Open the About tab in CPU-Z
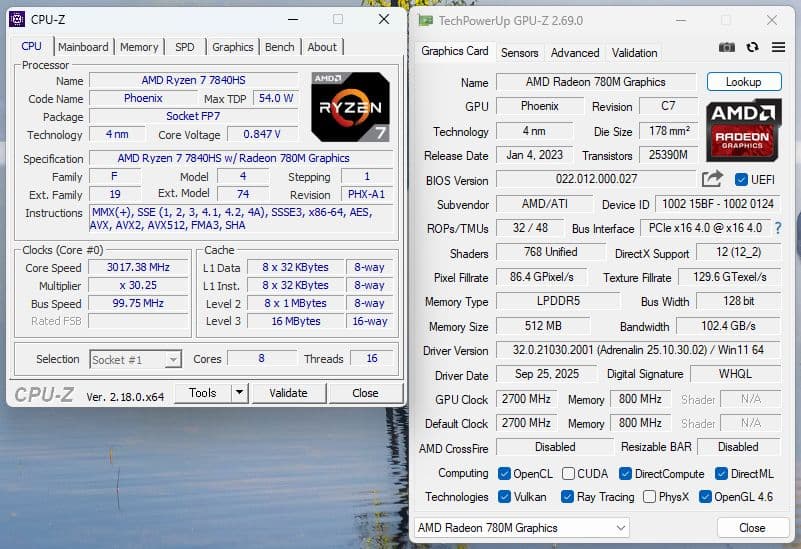 click(322, 47)
